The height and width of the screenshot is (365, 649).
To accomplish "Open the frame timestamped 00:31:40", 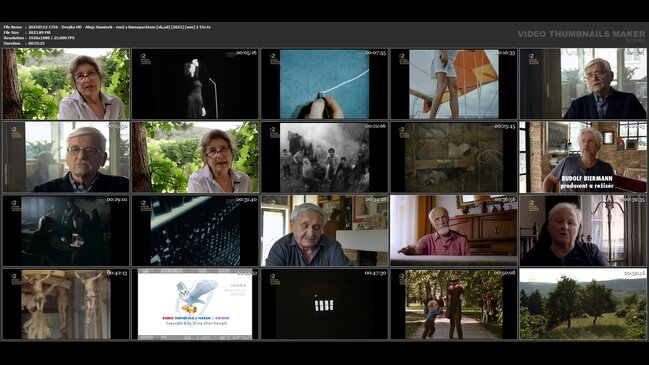I will coord(195,231).
